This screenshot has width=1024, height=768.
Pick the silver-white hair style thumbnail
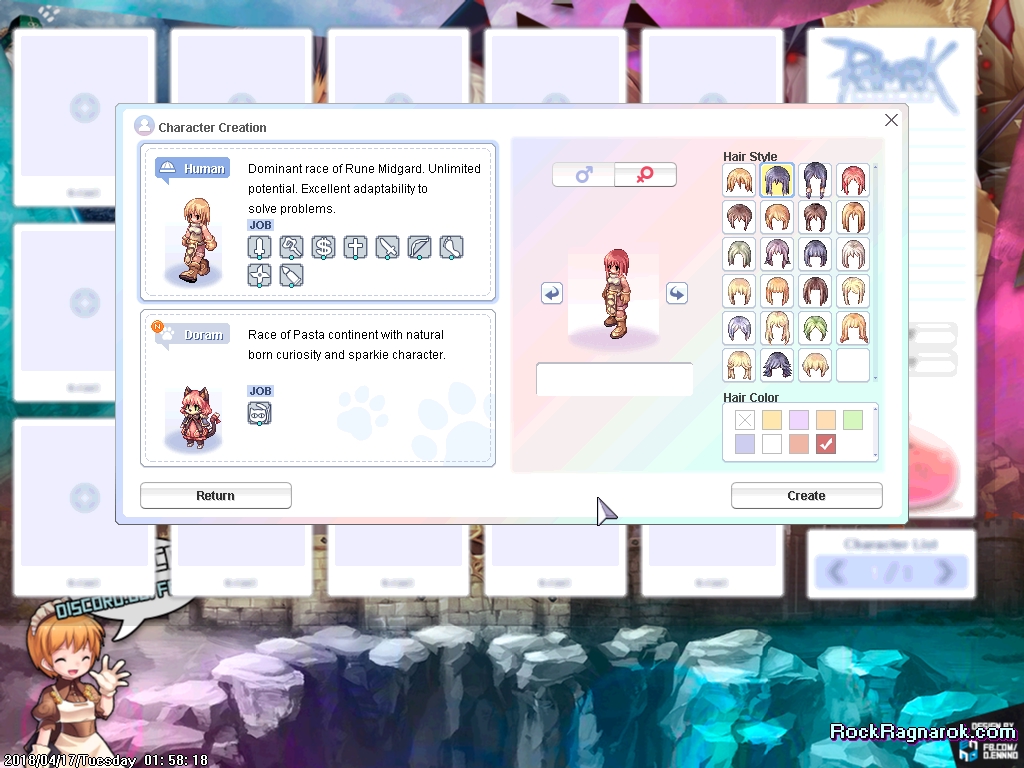point(853,255)
